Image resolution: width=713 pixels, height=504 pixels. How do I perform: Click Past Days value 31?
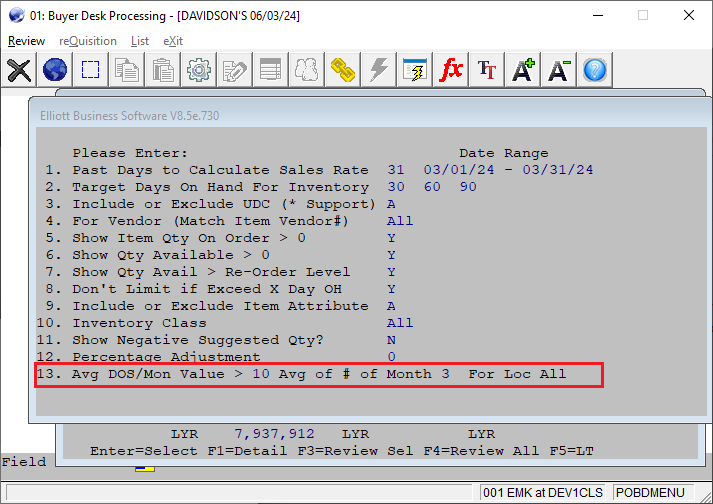tap(396, 170)
